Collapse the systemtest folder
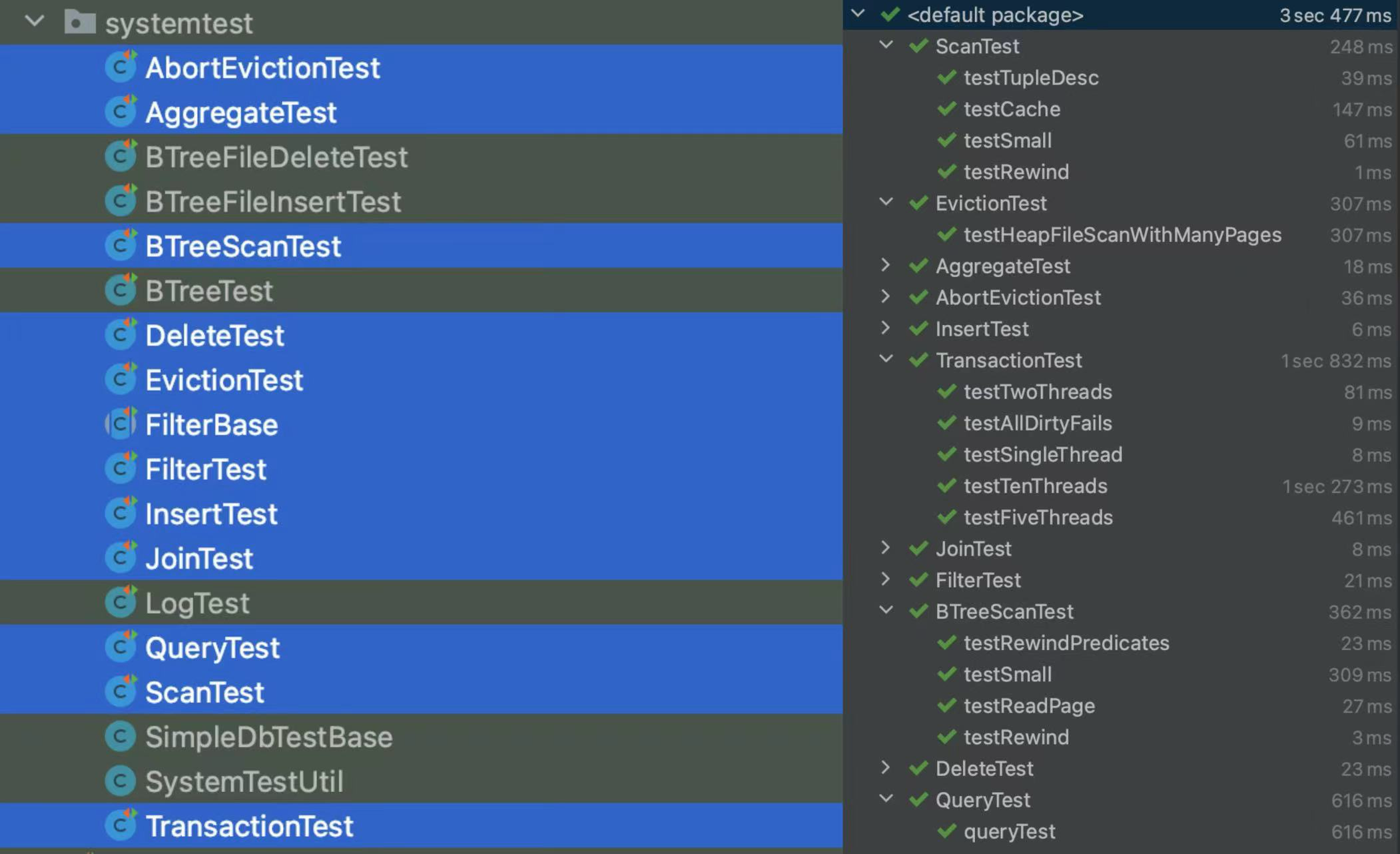 tap(35, 22)
